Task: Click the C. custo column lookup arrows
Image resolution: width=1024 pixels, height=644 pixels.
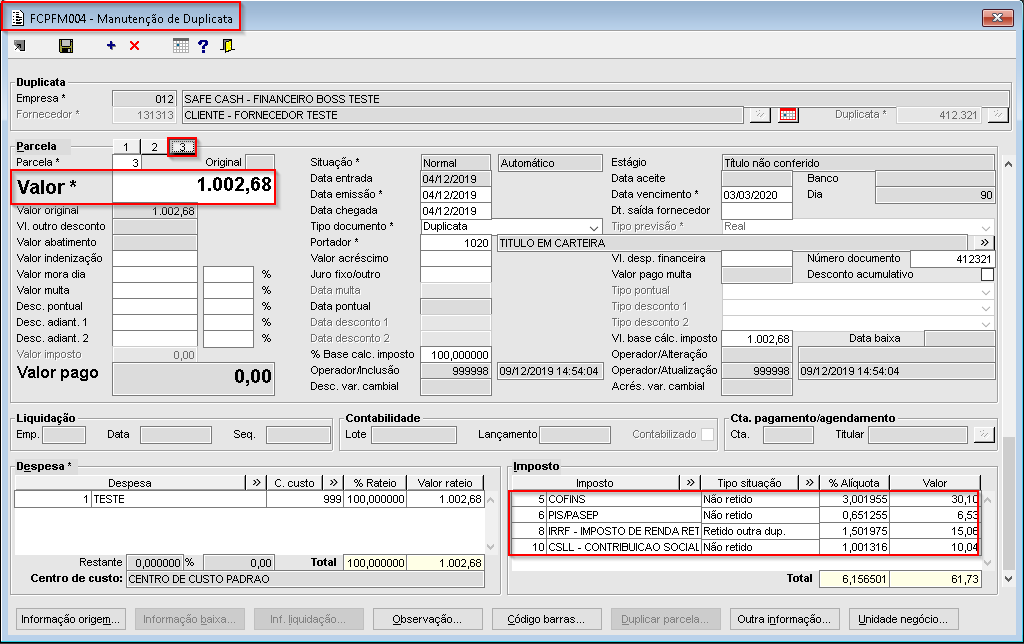Action: tap(334, 483)
